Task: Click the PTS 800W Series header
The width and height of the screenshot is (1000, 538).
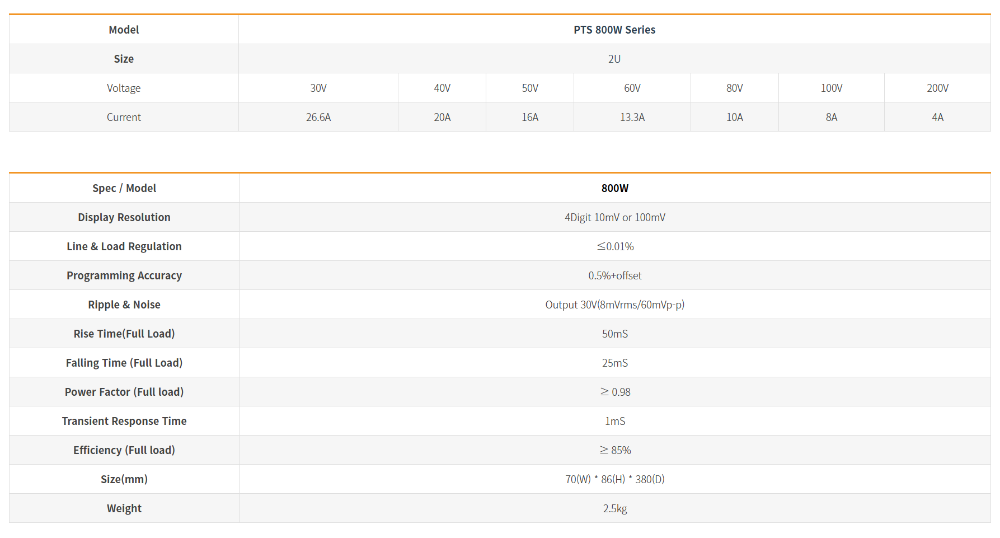Action: 614,30
